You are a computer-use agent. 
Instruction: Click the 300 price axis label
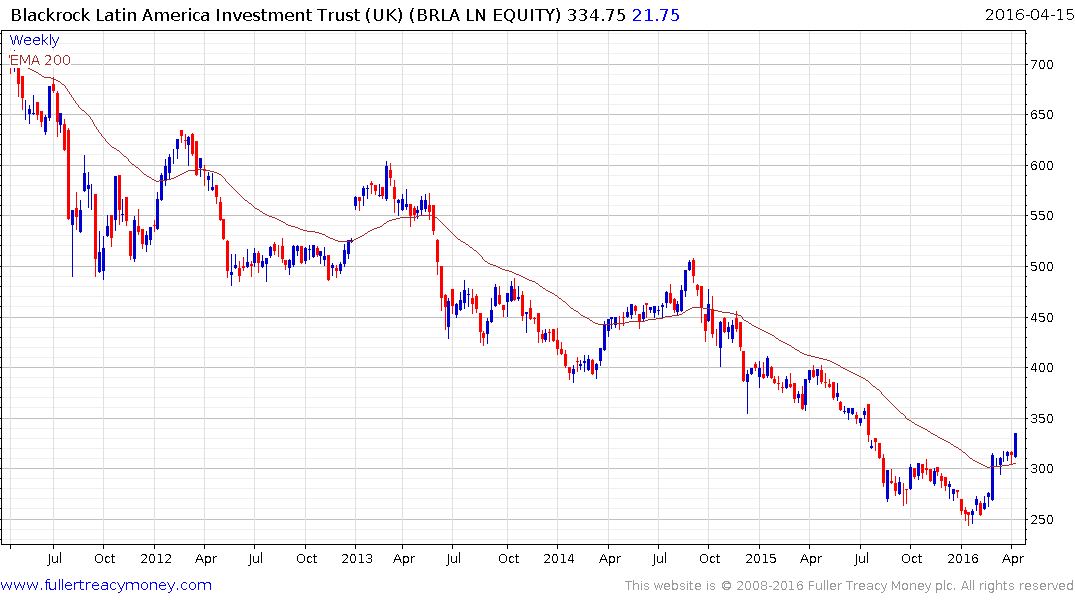click(x=1042, y=469)
